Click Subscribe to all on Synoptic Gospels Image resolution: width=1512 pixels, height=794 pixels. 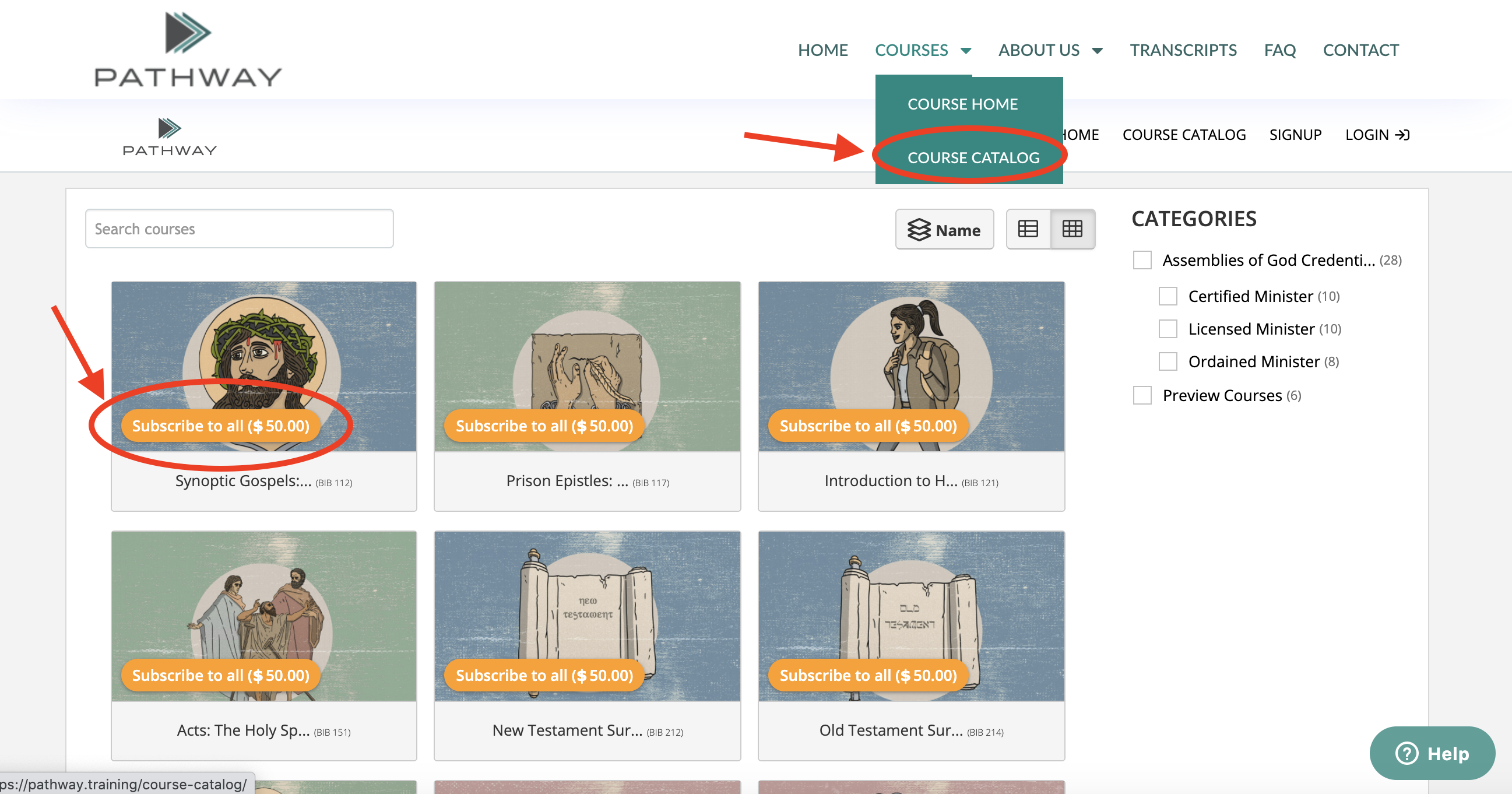click(x=220, y=426)
